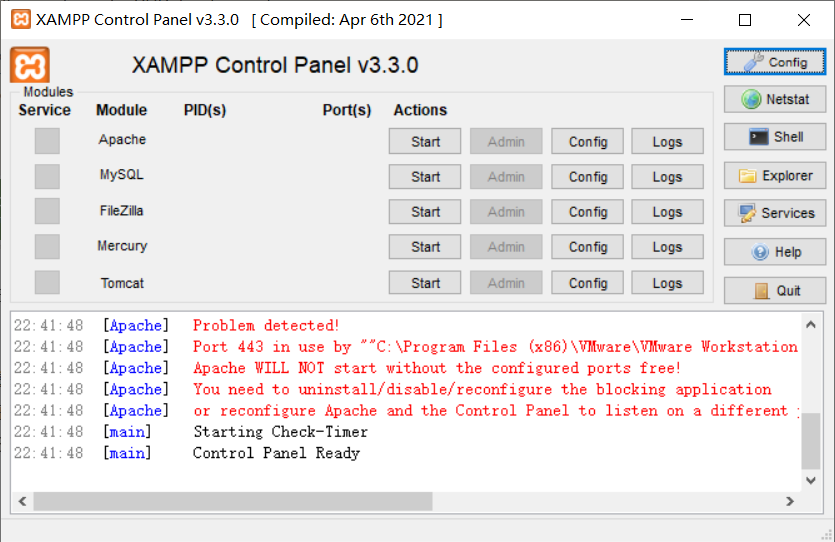The image size is (835, 542).
Task: Open the Help button
Action: (775, 252)
